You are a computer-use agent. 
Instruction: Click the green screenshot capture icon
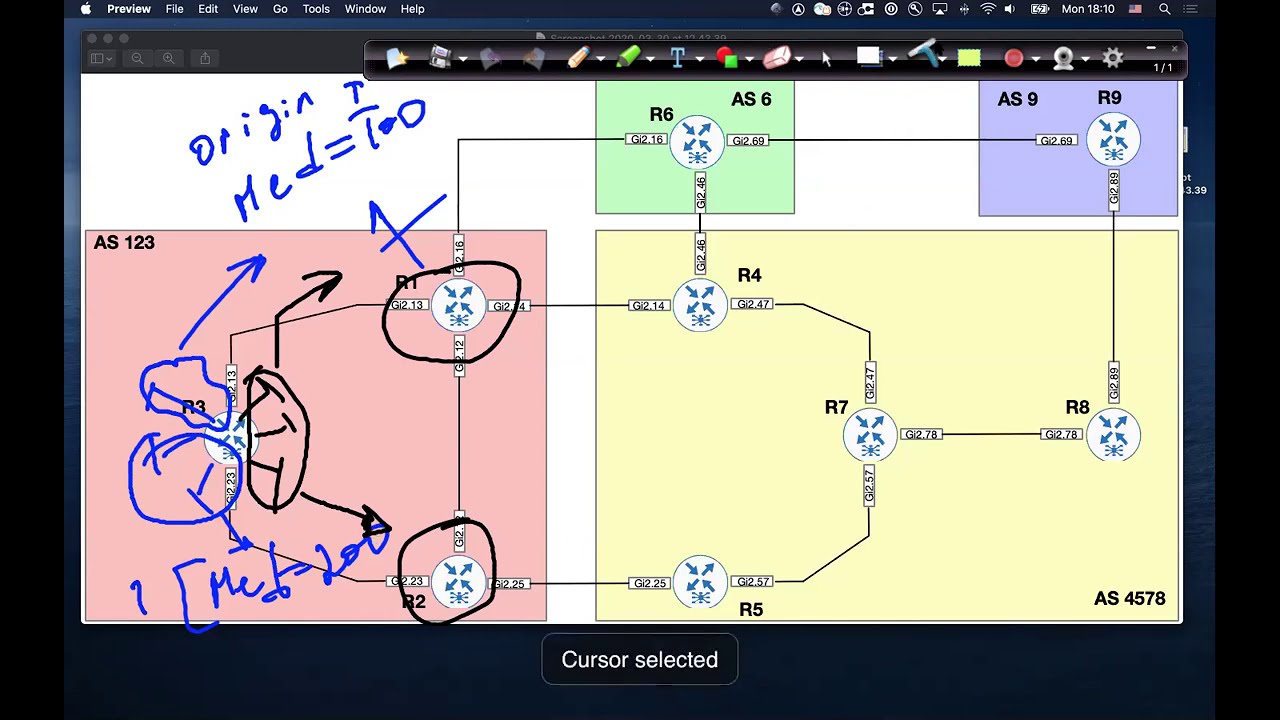click(x=969, y=58)
